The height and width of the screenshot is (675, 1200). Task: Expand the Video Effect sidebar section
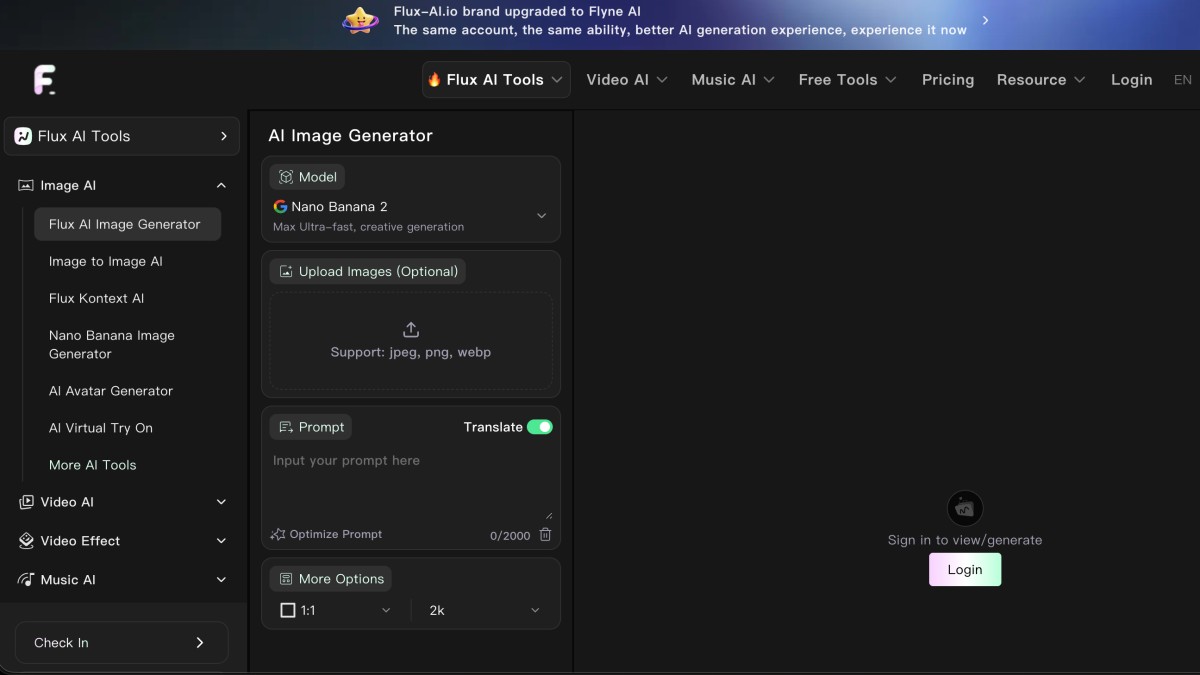click(x=221, y=541)
